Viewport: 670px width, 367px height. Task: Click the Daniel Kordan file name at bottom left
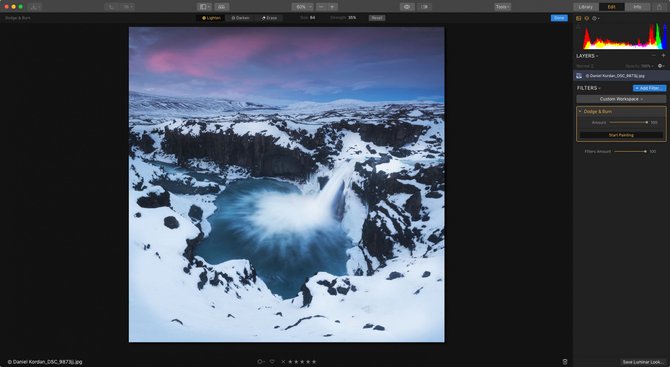[x=45, y=362]
